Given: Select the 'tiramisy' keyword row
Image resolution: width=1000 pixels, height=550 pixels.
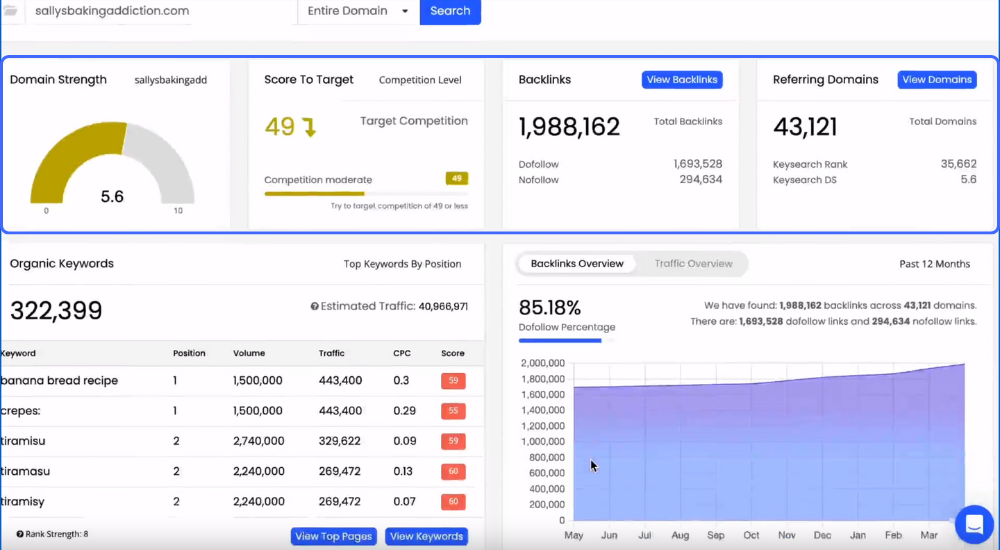Looking at the screenshot, I should pyautogui.click(x=242, y=502).
